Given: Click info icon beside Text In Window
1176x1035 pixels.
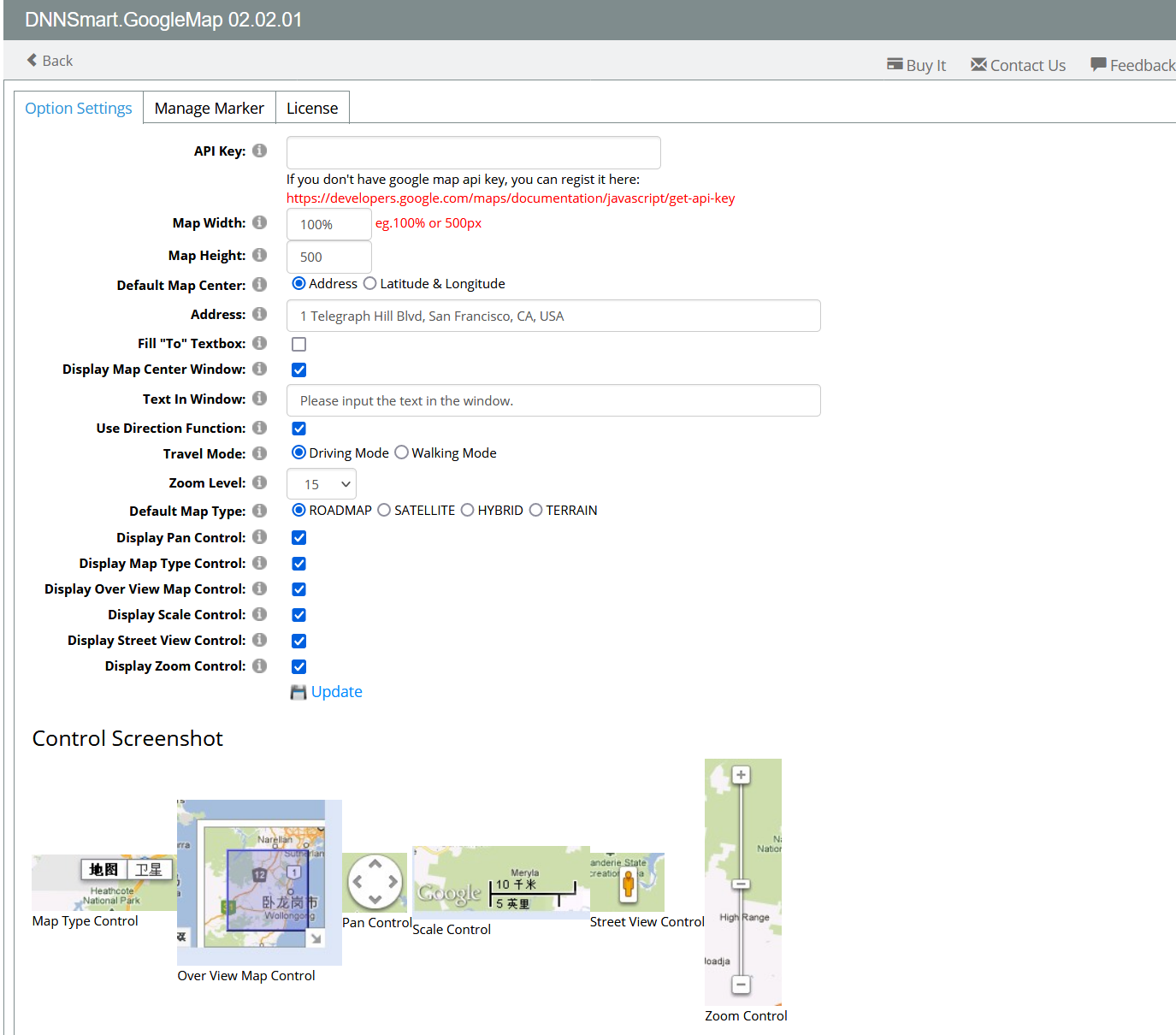Looking at the screenshot, I should coord(260,399).
